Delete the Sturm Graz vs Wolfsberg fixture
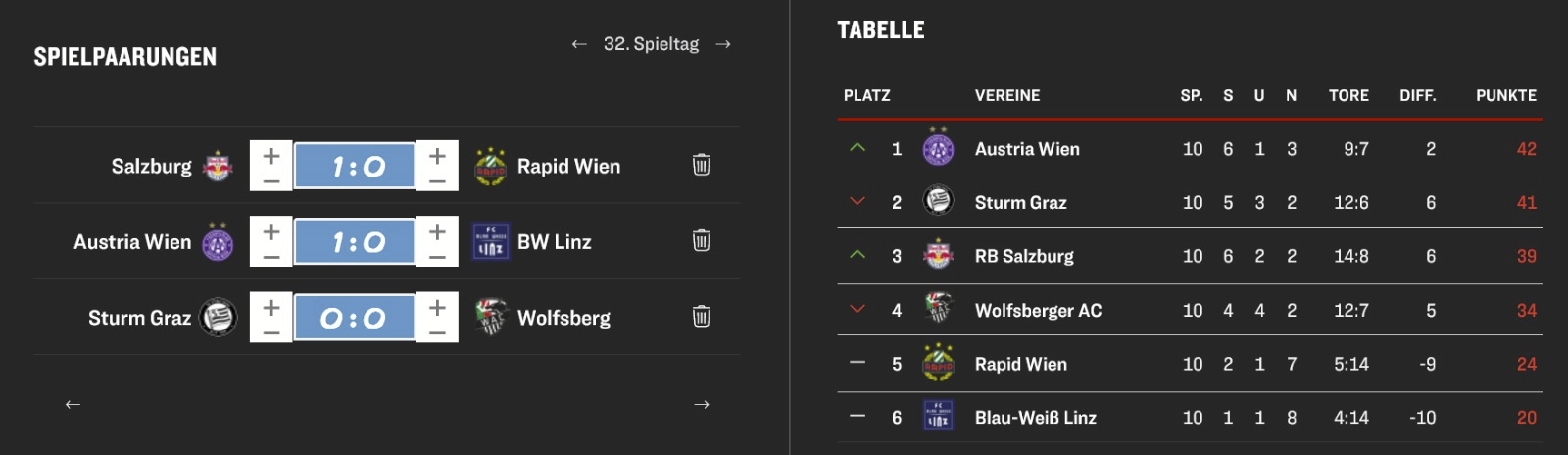Viewport: 1568px width, 455px height. (702, 316)
